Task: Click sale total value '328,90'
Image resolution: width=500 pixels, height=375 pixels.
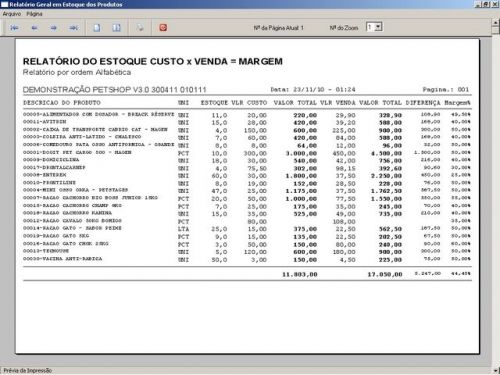Action: pos(390,115)
